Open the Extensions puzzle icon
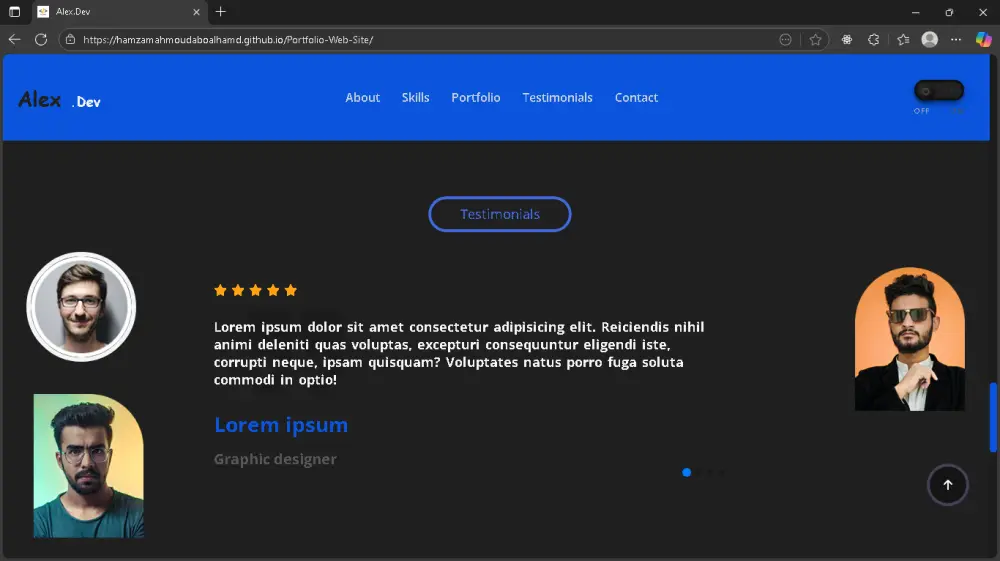 point(874,40)
